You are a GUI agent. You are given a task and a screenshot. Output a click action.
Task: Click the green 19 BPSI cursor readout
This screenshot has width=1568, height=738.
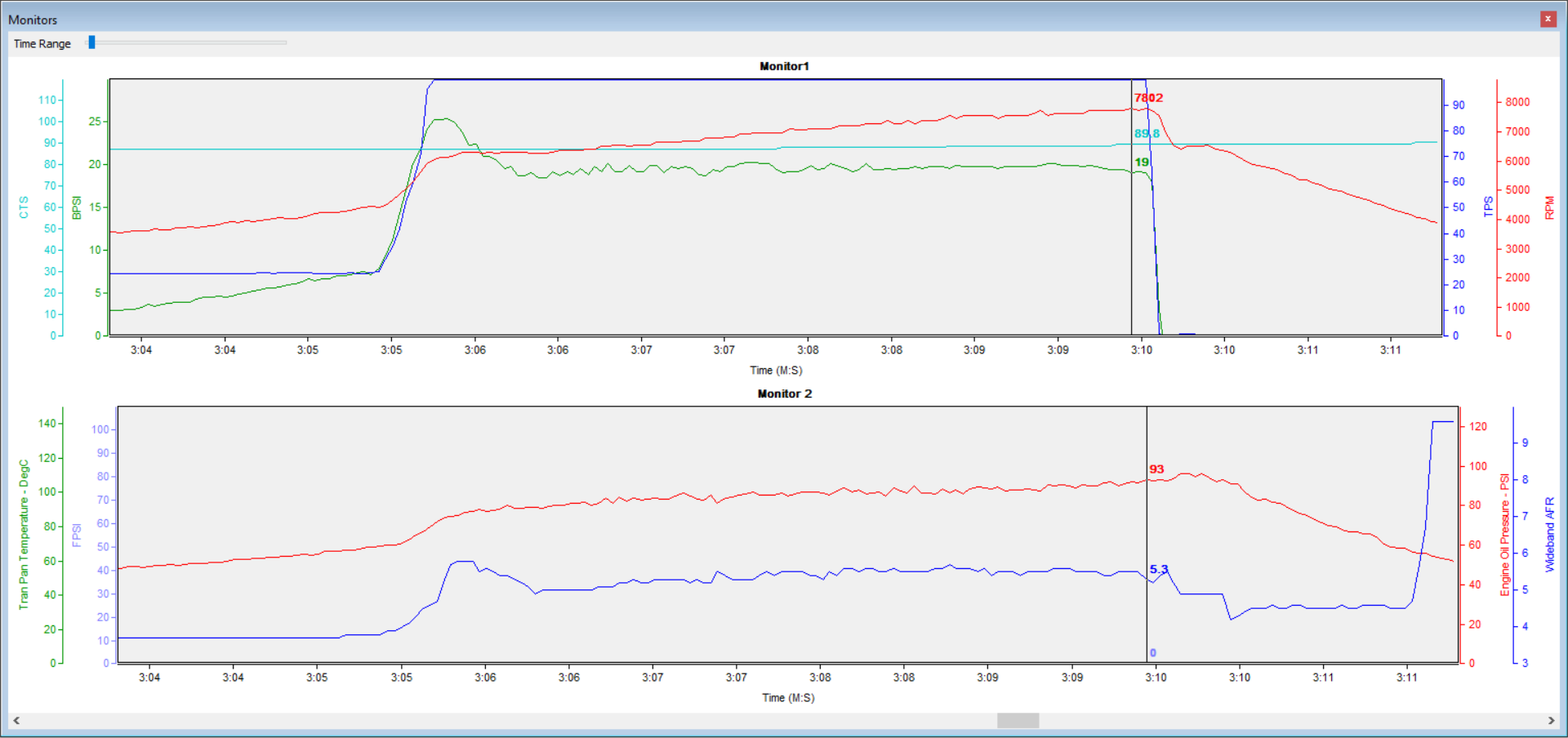click(x=1142, y=162)
